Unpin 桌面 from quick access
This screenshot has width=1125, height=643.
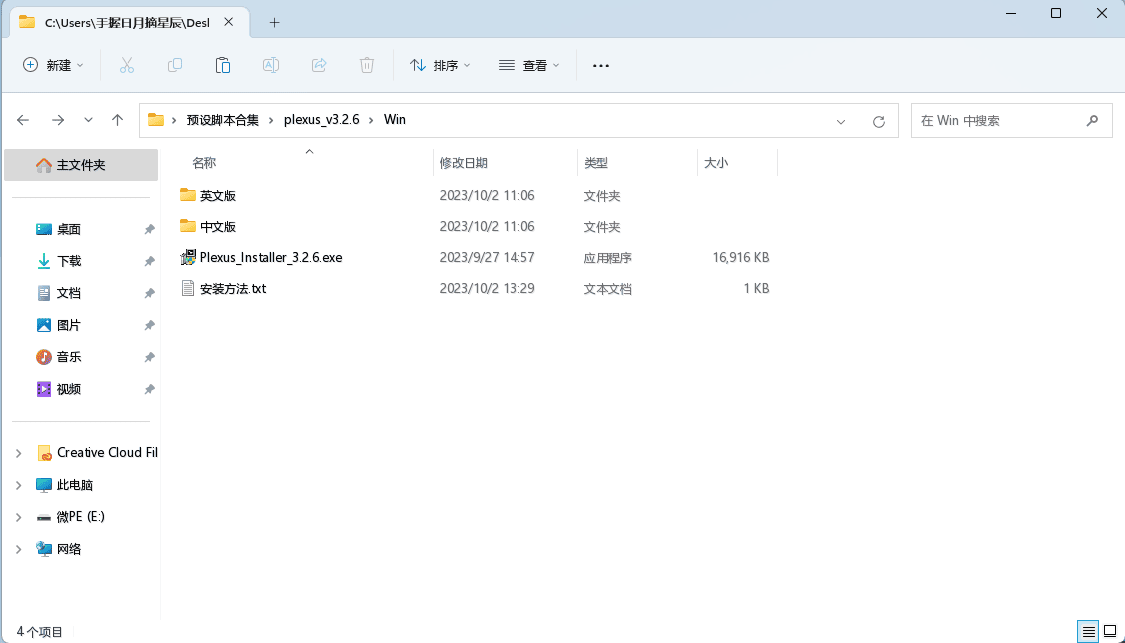pyautogui.click(x=149, y=228)
